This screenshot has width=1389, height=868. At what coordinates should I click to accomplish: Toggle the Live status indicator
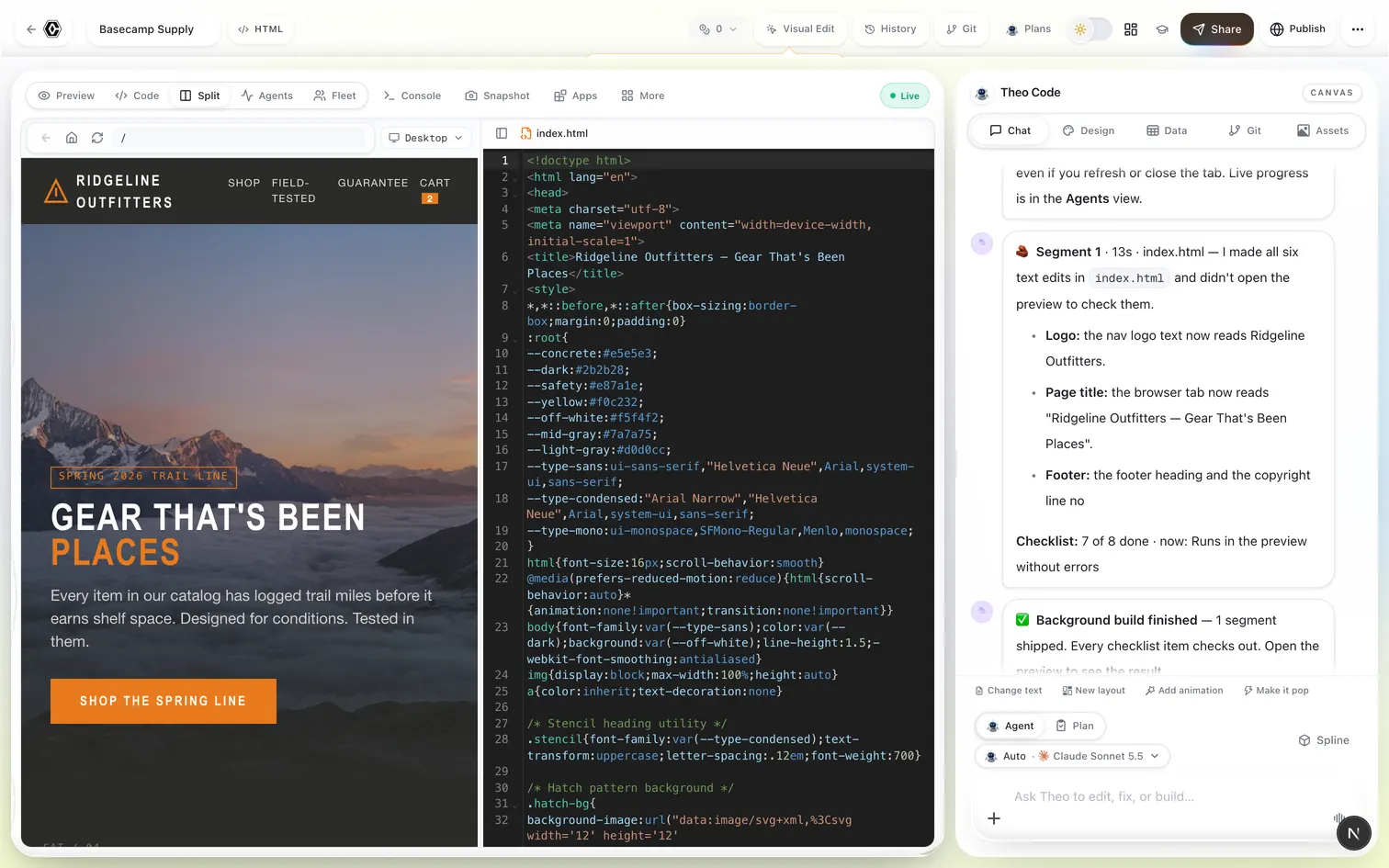(905, 96)
